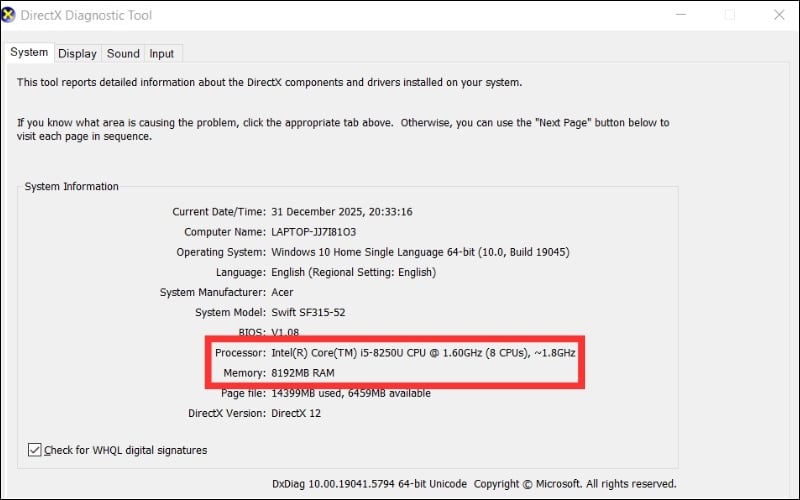Image resolution: width=800 pixels, height=500 pixels.
Task: Click the System tab
Action: [29, 52]
